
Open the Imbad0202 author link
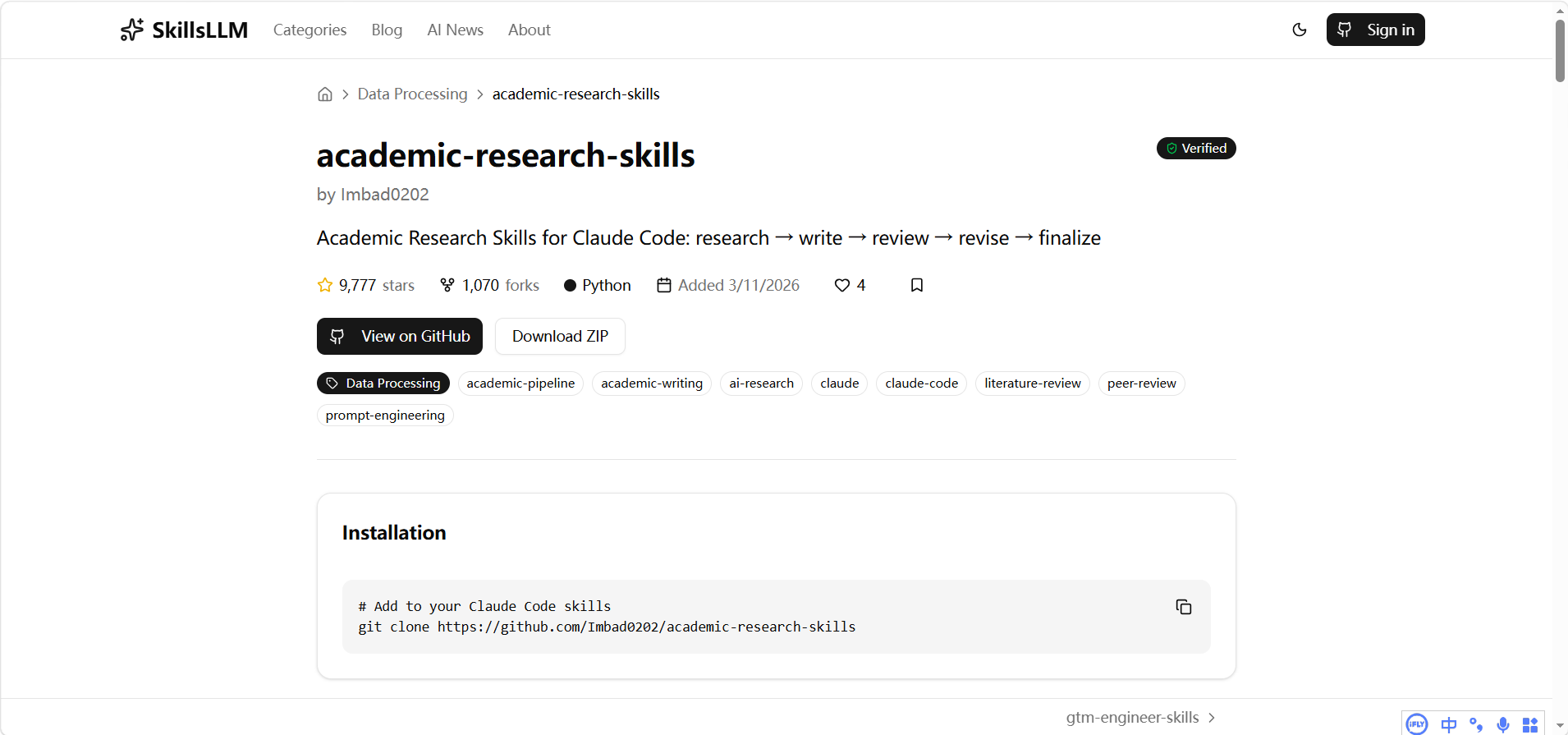384,195
